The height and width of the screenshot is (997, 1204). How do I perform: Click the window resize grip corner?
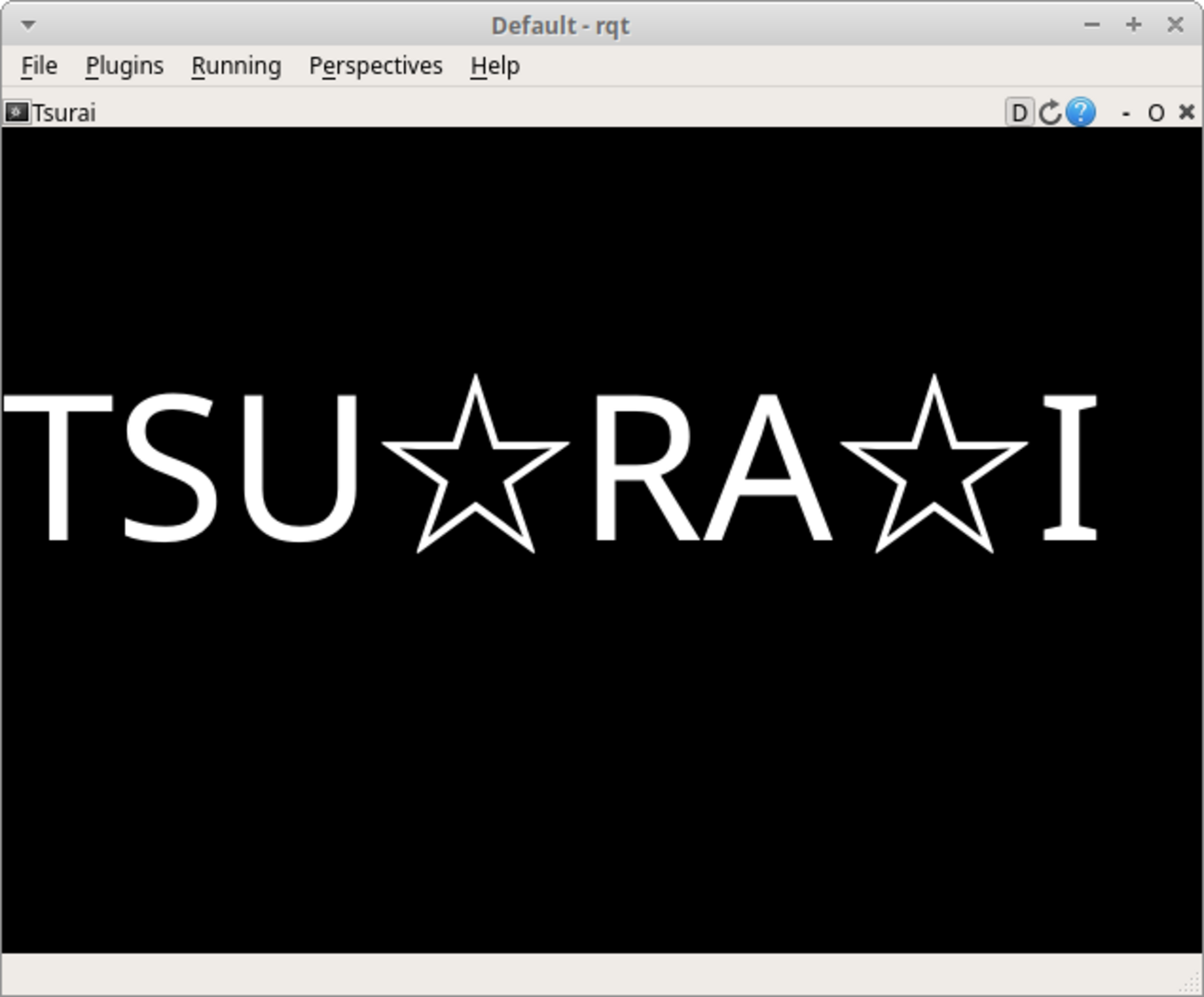(1193, 986)
